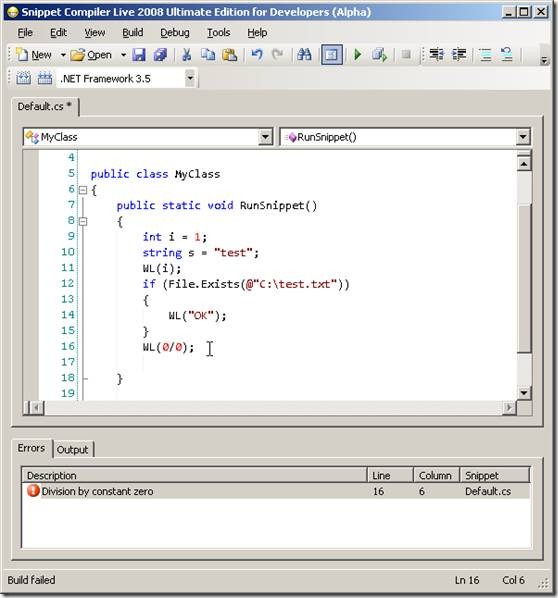Expand the RunSnippet() member dropdown
The width and height of the screenshot is (558, 598).
click(x=523, y=137)
